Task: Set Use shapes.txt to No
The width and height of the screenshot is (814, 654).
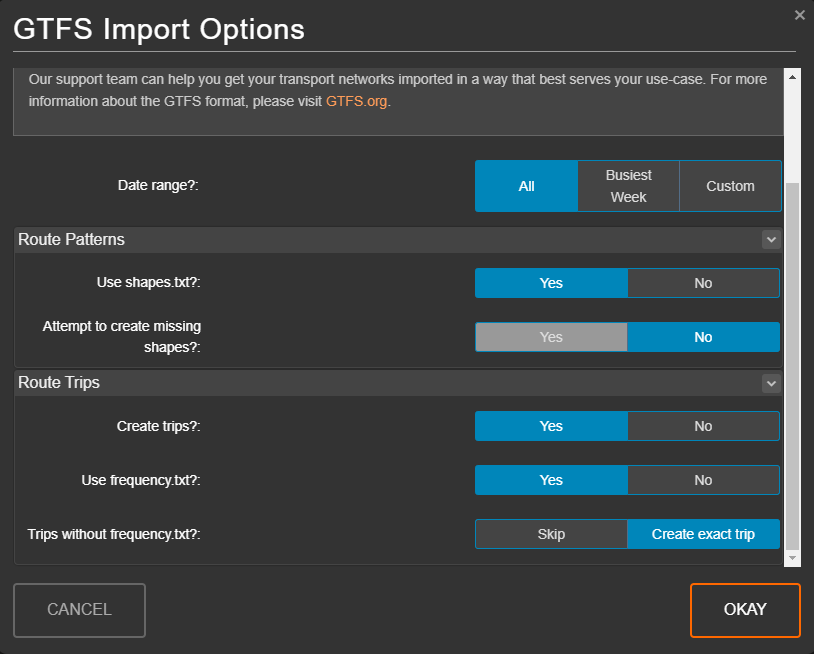Action: pyautogui.click(x=703, y=283)
